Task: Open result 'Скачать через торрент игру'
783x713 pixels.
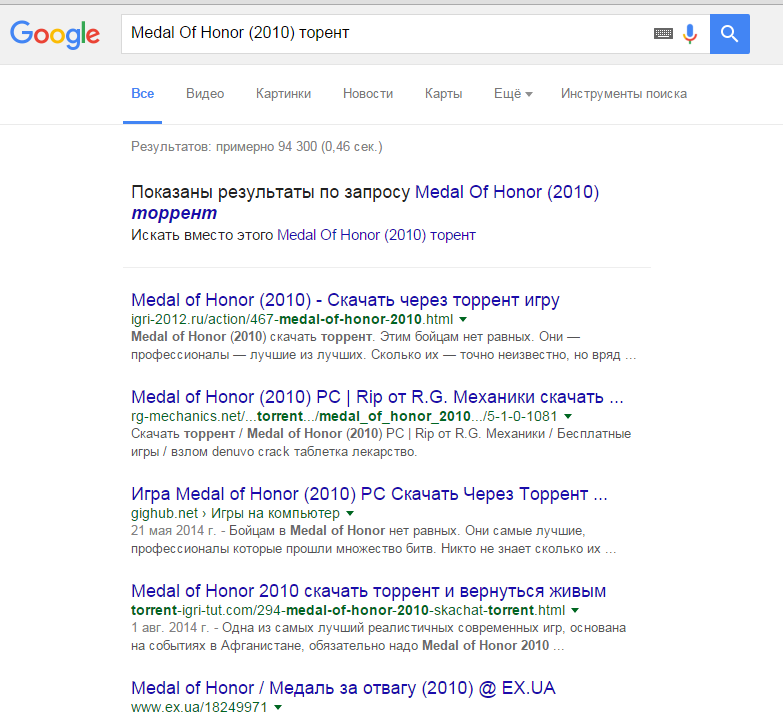Action: (345, 300)
